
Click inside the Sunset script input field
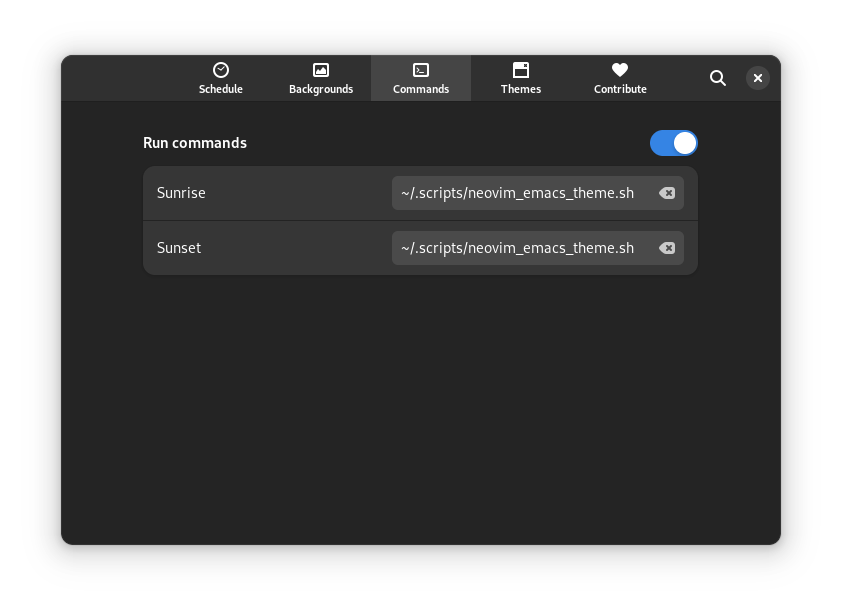[x=520, y=248]
